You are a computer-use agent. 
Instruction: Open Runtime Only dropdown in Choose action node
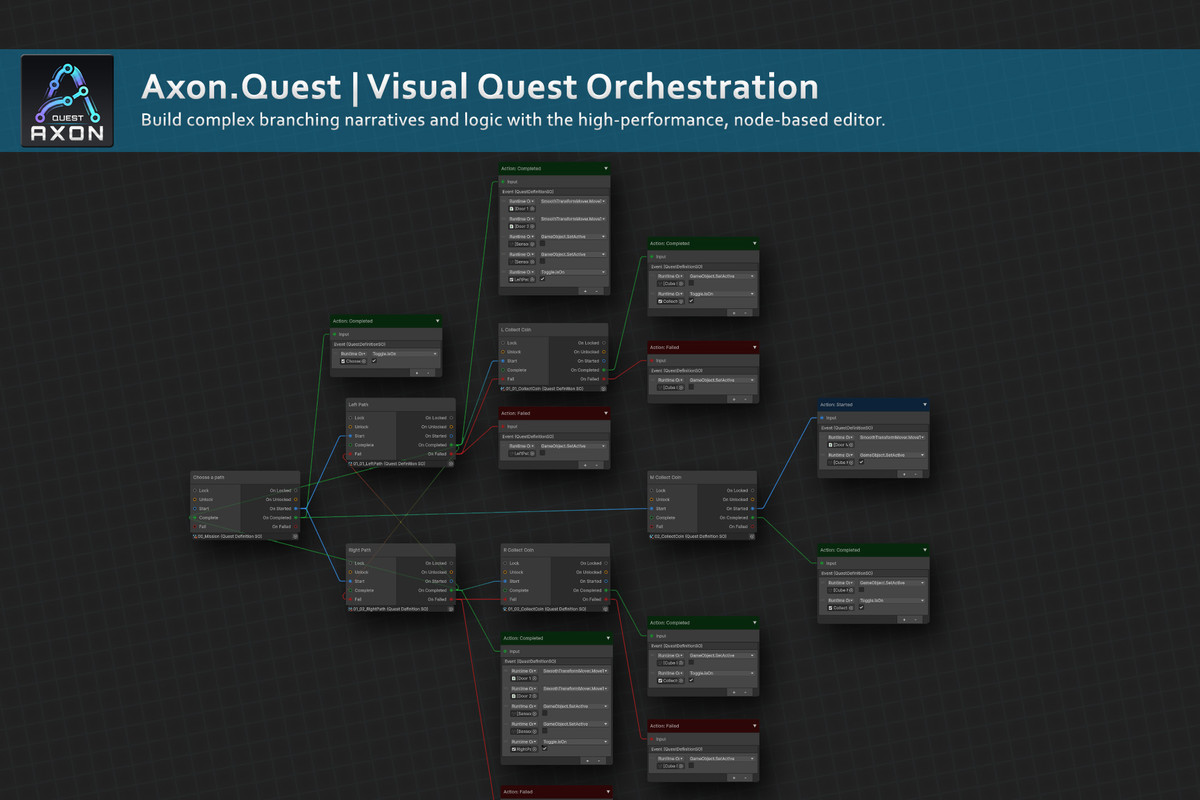[353, 353]
